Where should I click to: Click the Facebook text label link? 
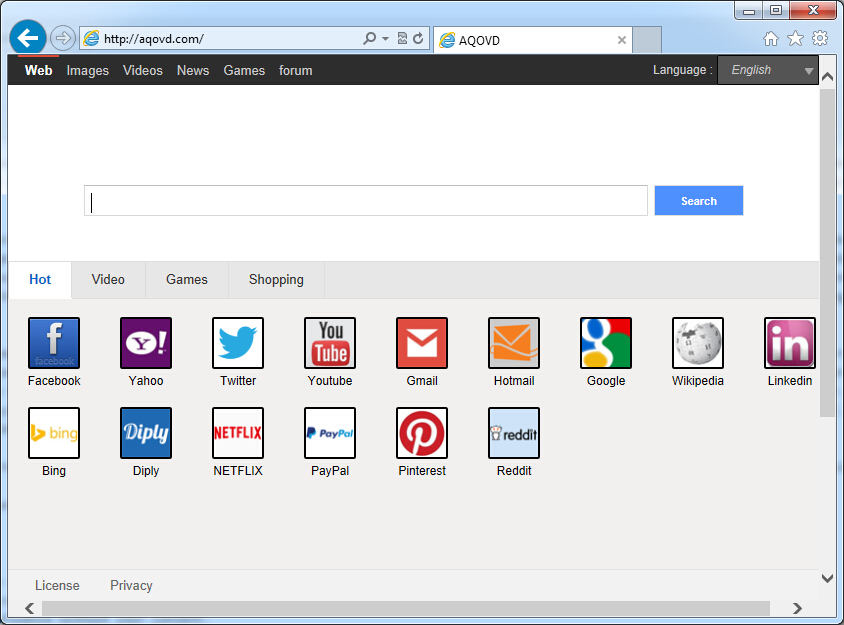(54, 381)
